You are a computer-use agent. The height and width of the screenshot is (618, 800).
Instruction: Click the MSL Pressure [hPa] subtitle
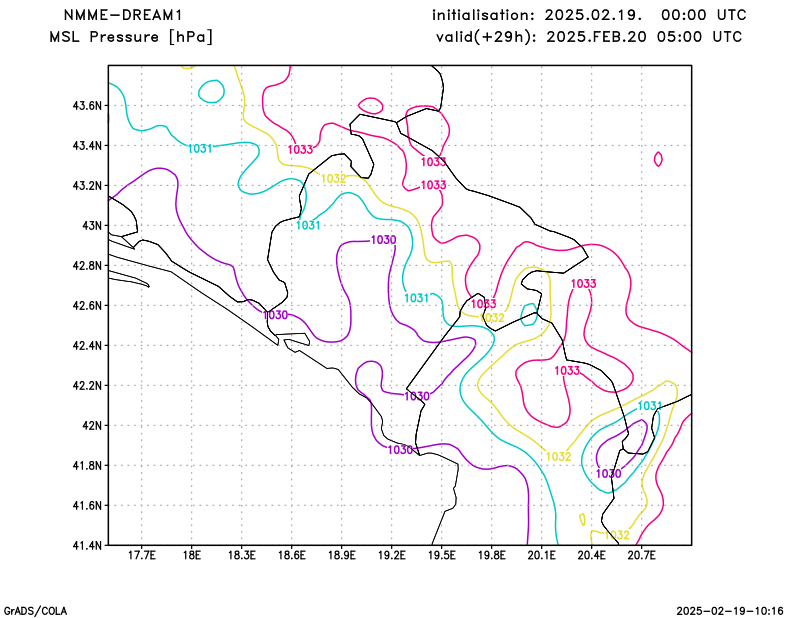click(131, 37)
